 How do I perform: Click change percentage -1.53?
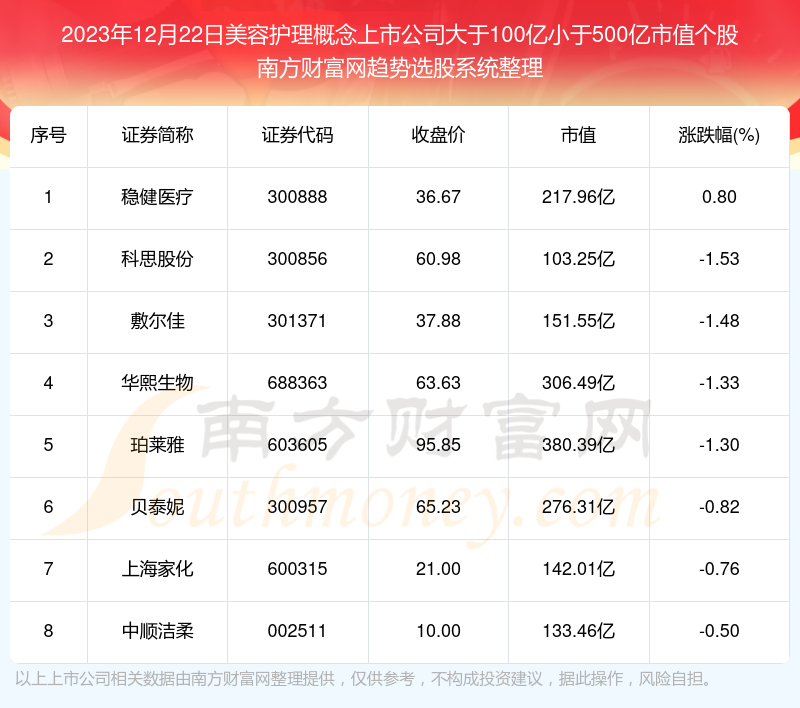pyautogui.click(x=719, y=259)
